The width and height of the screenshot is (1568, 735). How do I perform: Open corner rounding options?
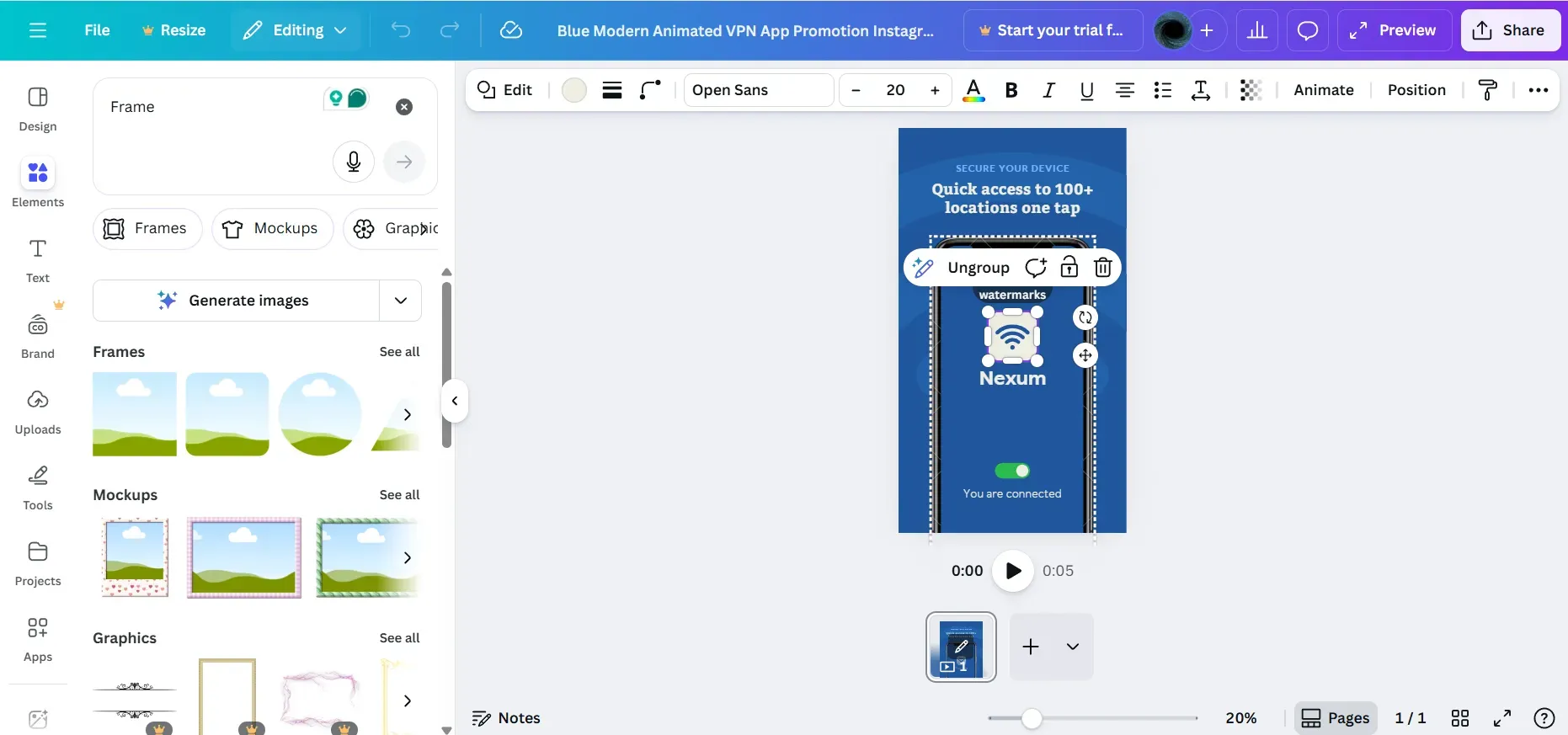[x=650, y=90]
